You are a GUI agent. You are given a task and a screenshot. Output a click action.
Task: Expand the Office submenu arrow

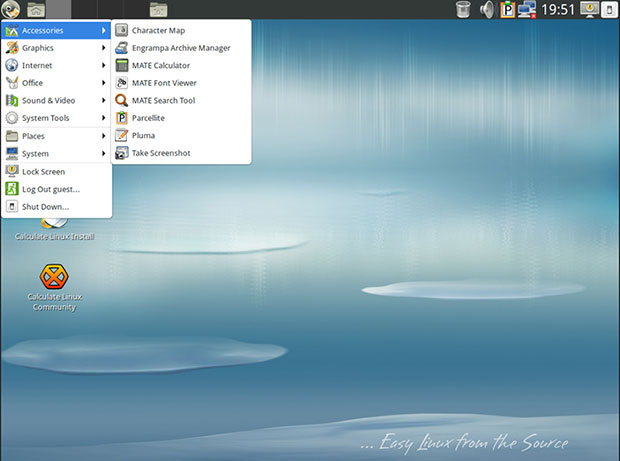[x=104, y=83]
